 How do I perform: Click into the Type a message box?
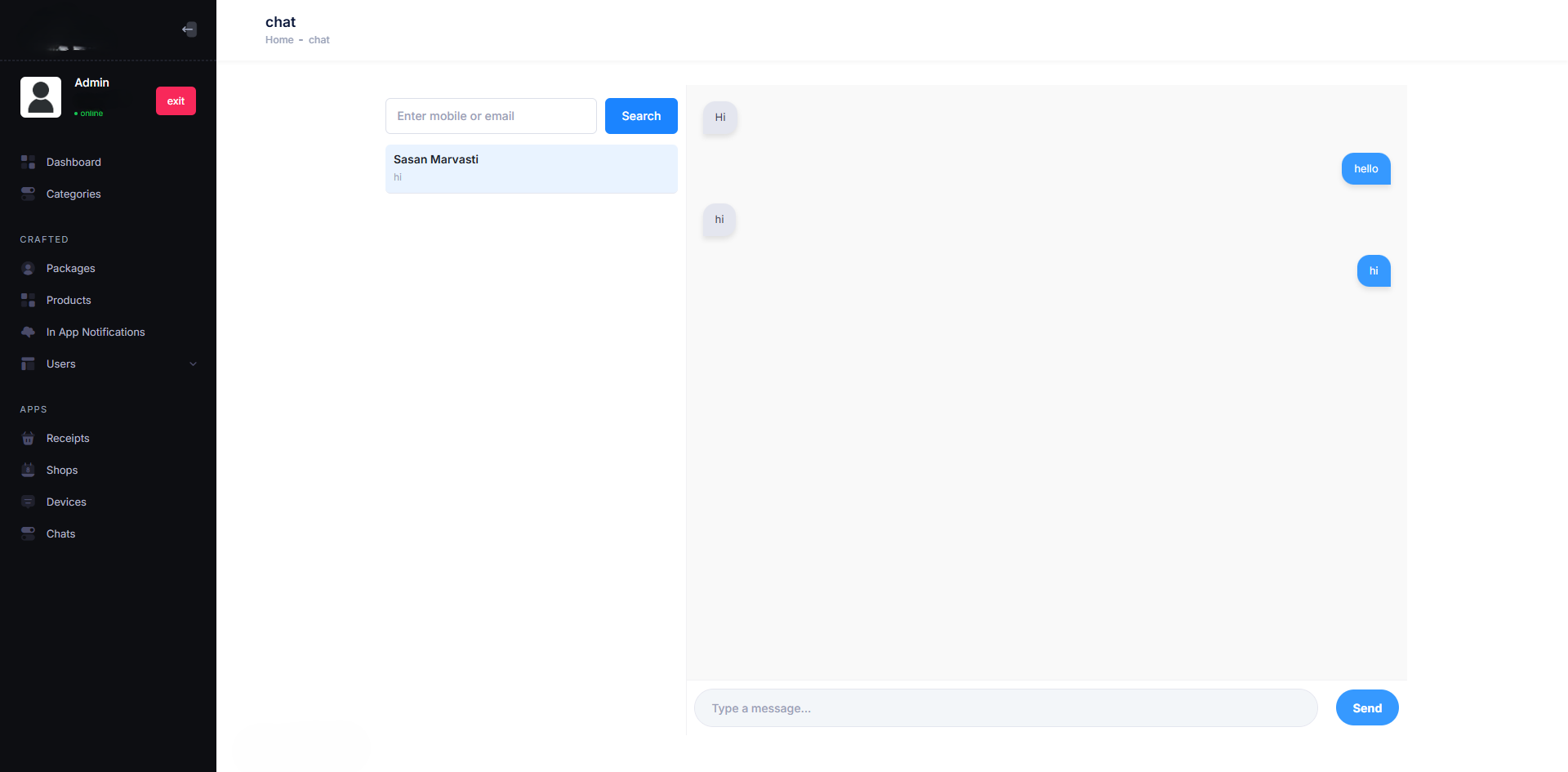tap(1005, 708)
